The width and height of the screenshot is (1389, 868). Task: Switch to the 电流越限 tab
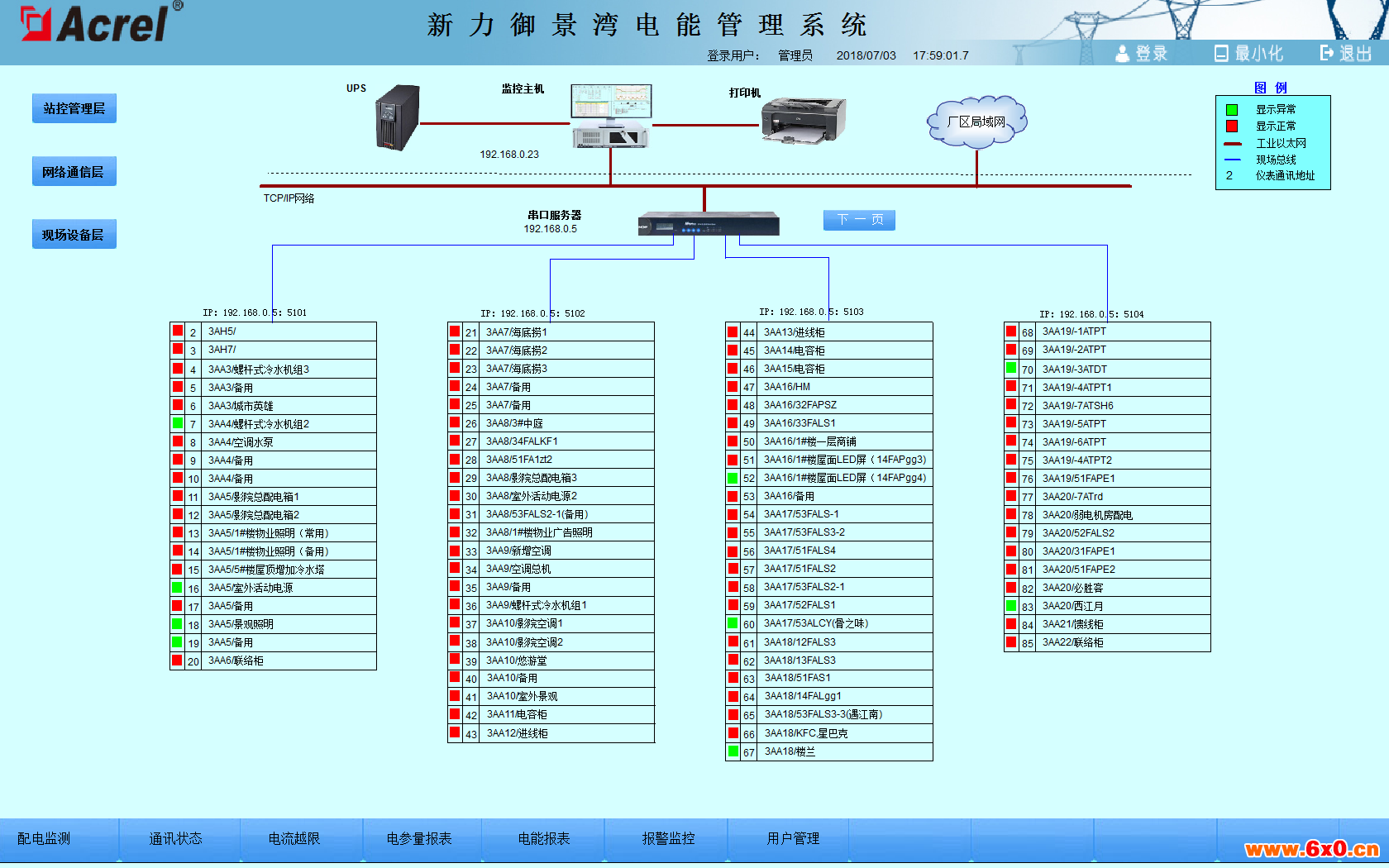[x=294, y=839]
